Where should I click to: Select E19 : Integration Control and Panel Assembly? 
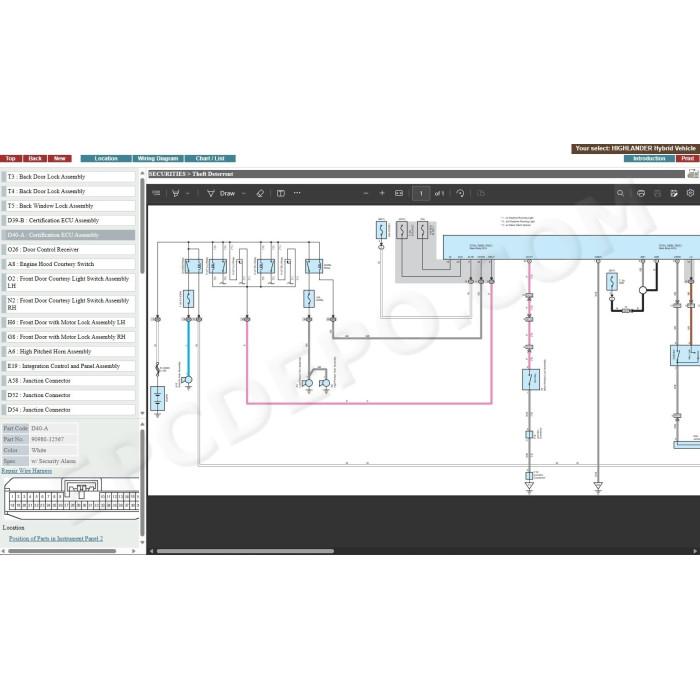pos(68,366)
